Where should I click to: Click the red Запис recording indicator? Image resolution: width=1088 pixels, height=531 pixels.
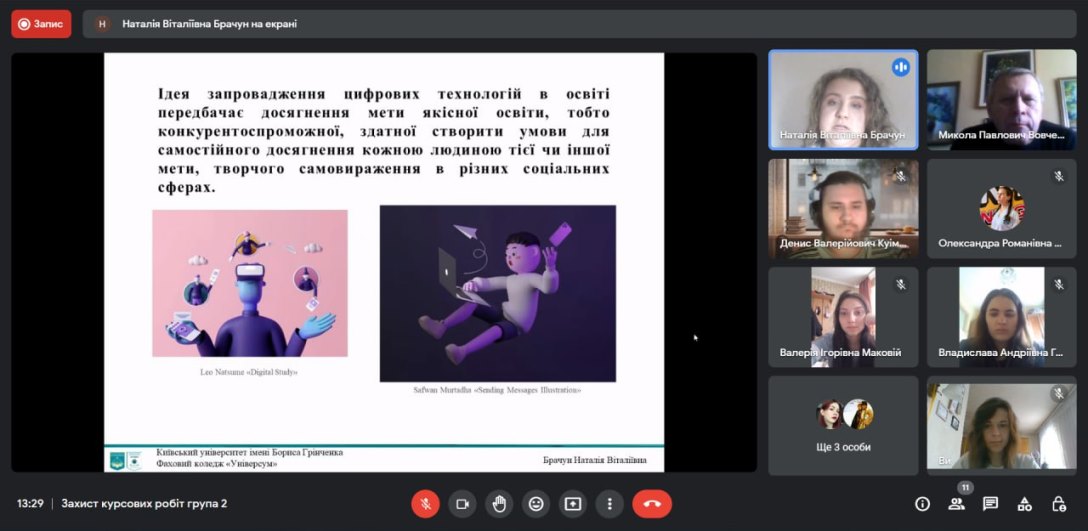tap(41, 24)
